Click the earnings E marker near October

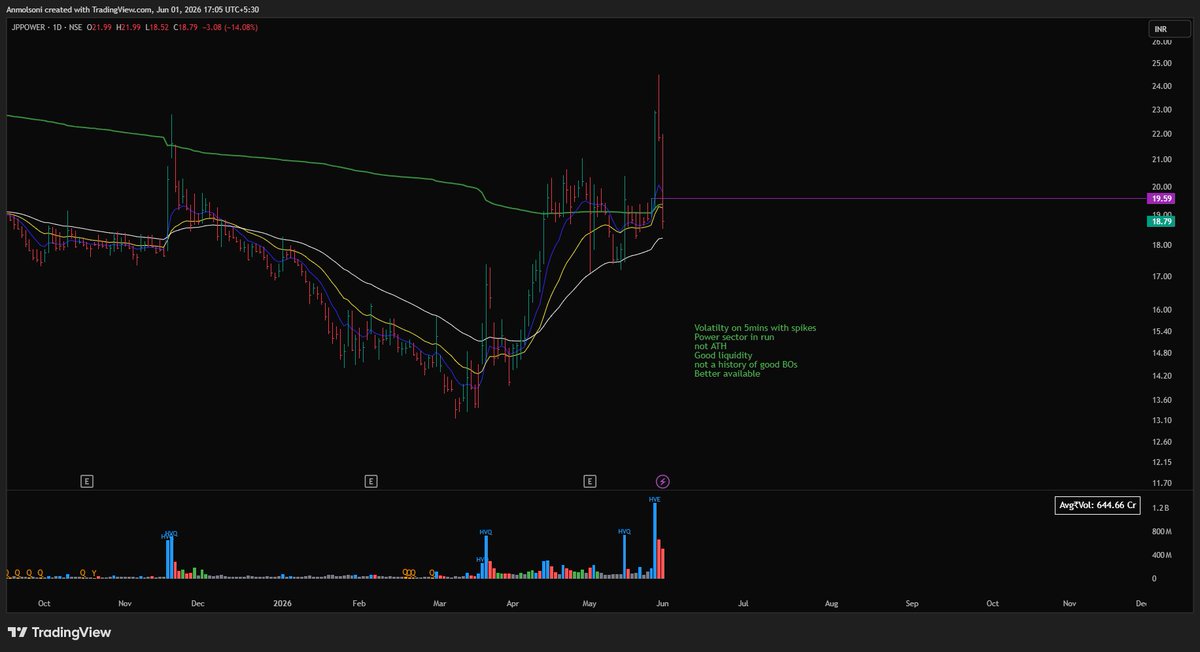click(87, 481)
